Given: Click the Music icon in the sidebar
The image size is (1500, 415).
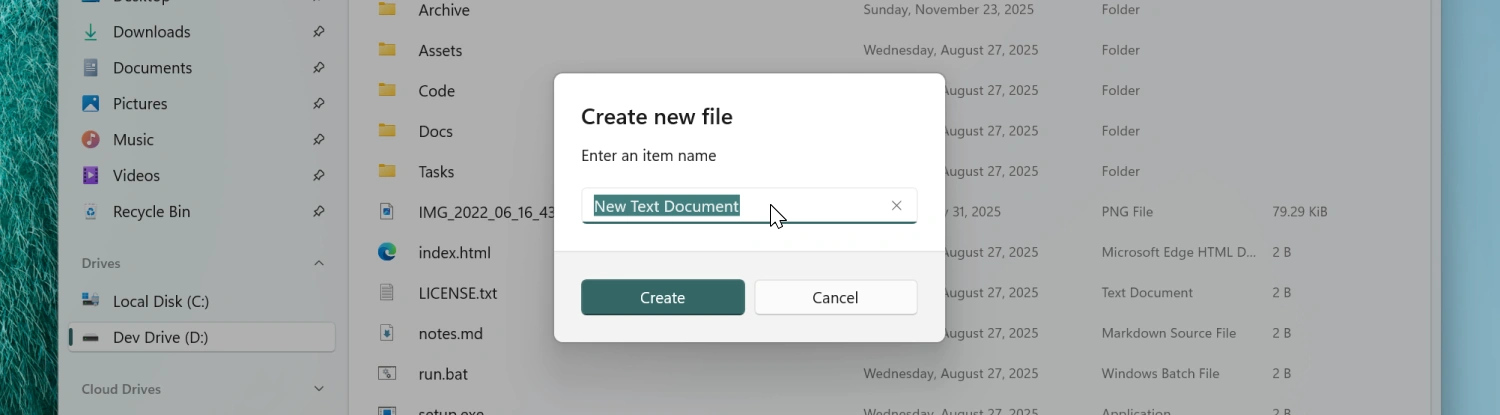Looking at the screenshot, I should tap(91, 140).
